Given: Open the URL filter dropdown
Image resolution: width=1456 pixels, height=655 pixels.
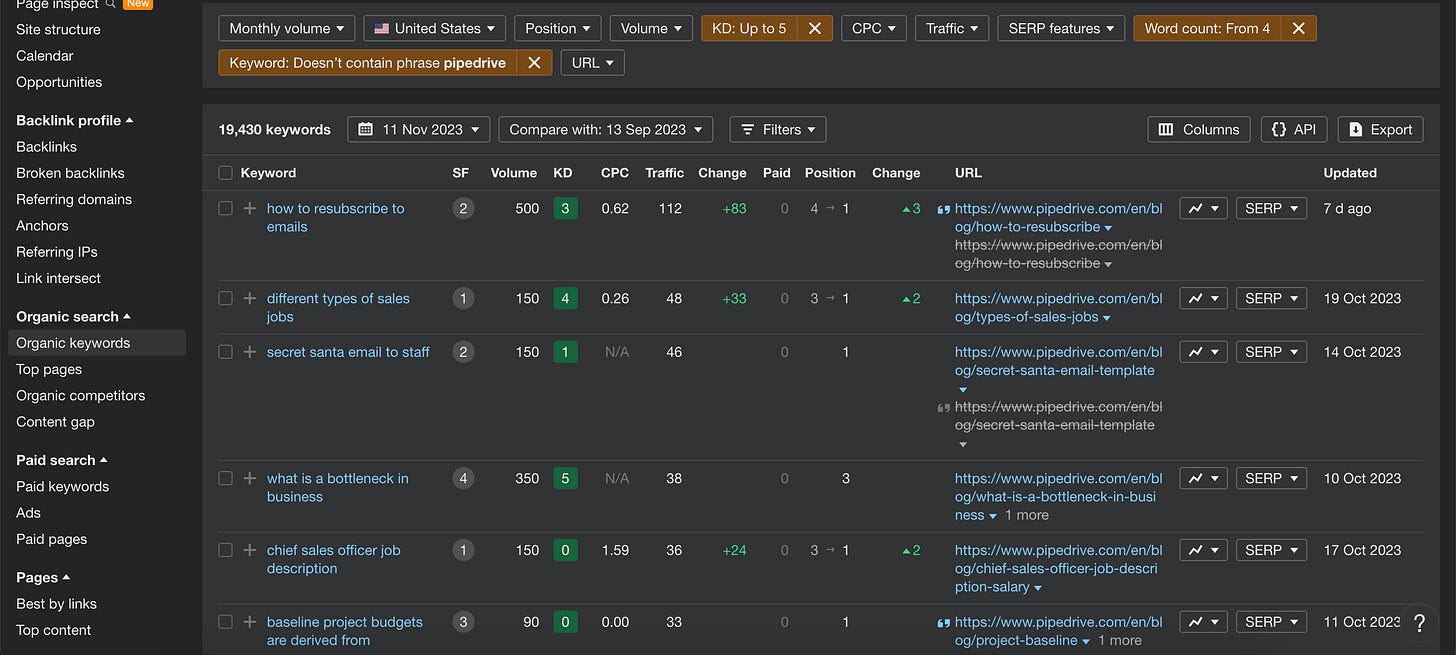Looking at the screenshot, I should tap(593, 63).
